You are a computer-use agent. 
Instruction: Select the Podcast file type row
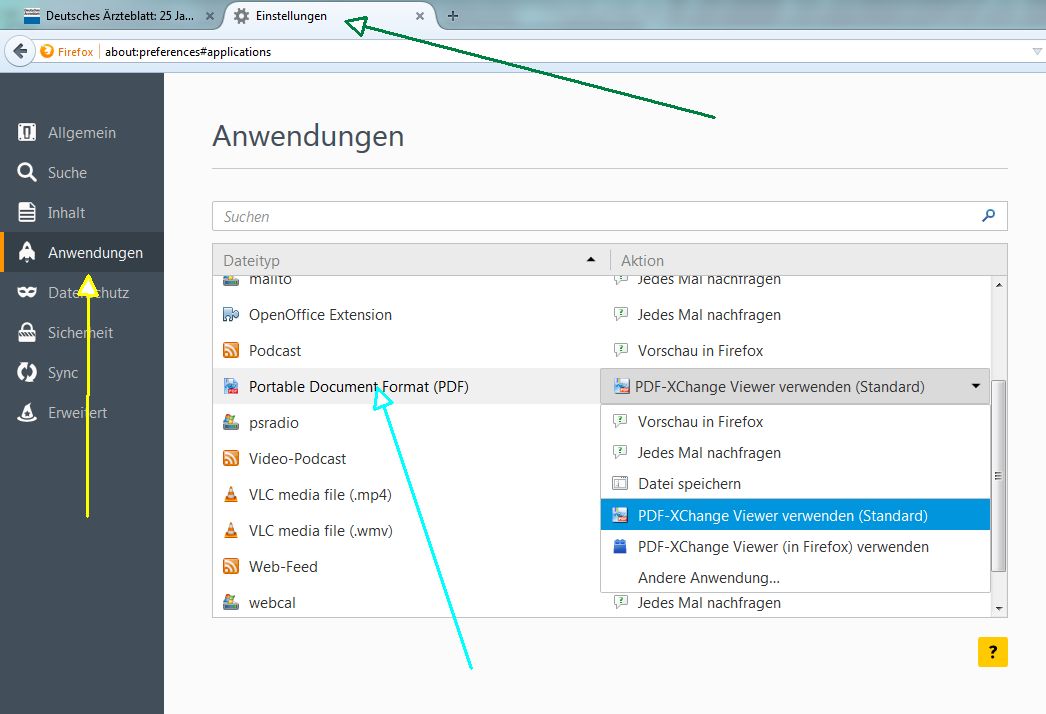pyautogui.click(x=602, y=350)
